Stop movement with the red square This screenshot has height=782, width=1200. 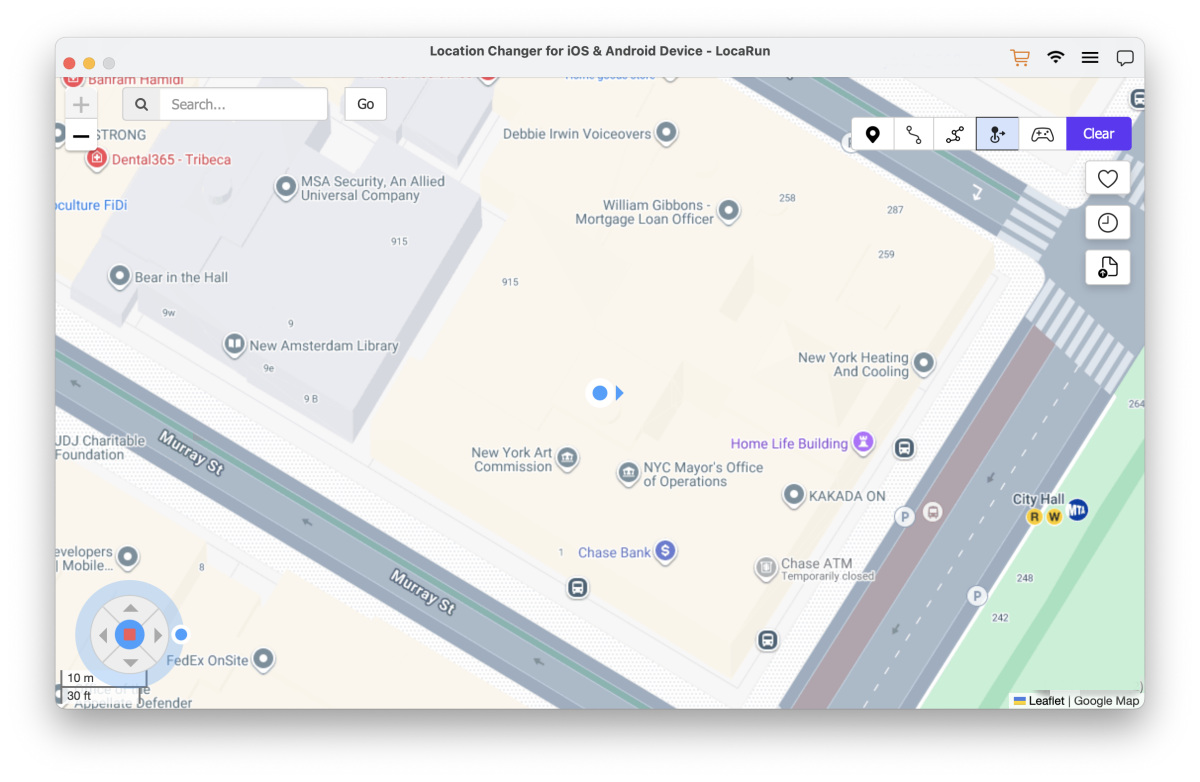pyautogui.click(x=130, y=635)
